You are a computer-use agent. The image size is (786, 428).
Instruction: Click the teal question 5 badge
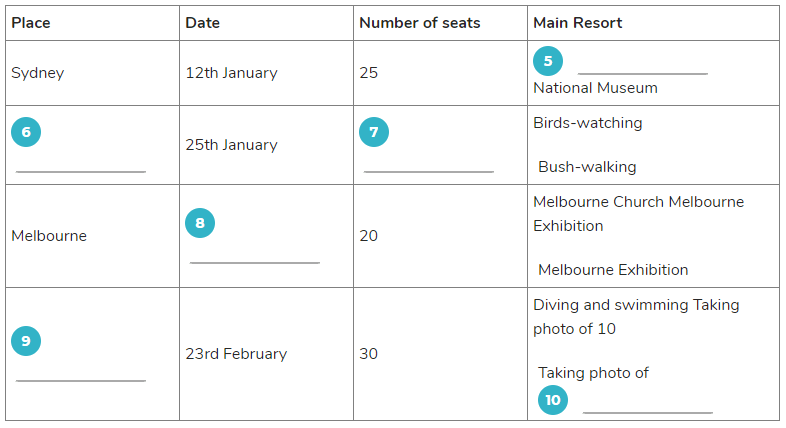(547, 61)
